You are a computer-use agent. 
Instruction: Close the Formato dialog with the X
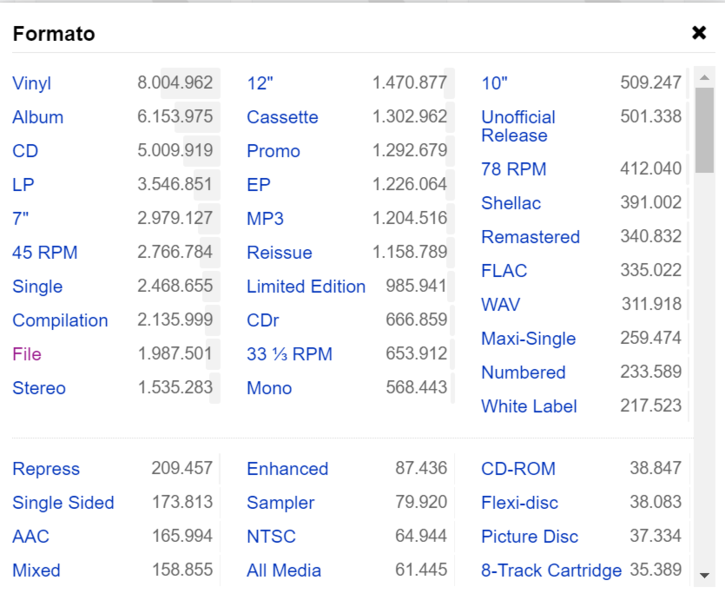tap(699, 33)
